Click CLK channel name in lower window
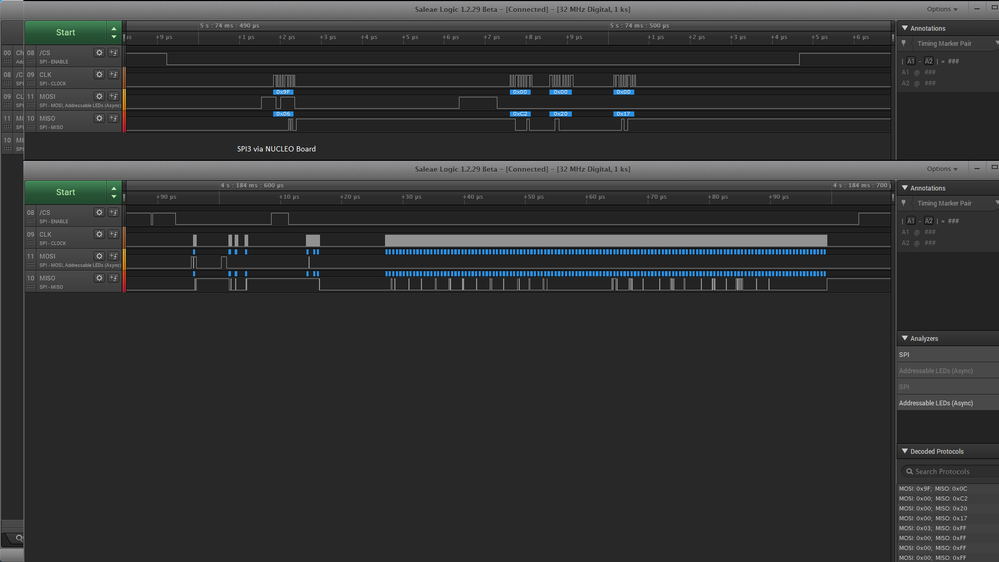 click(45, 234)
